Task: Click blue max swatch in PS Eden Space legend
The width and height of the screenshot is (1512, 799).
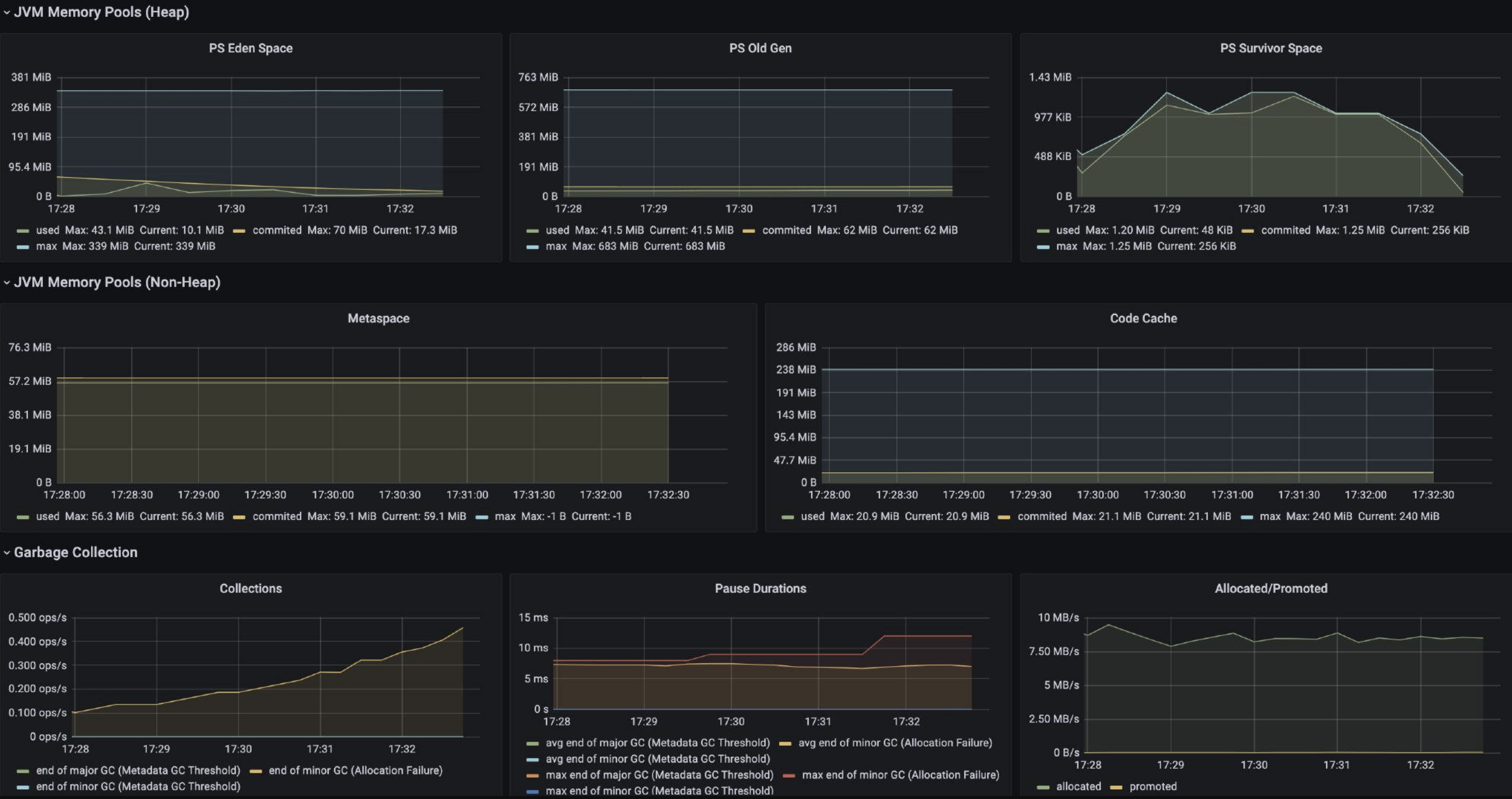Action: pyautogui.click(x=23, y=247)
